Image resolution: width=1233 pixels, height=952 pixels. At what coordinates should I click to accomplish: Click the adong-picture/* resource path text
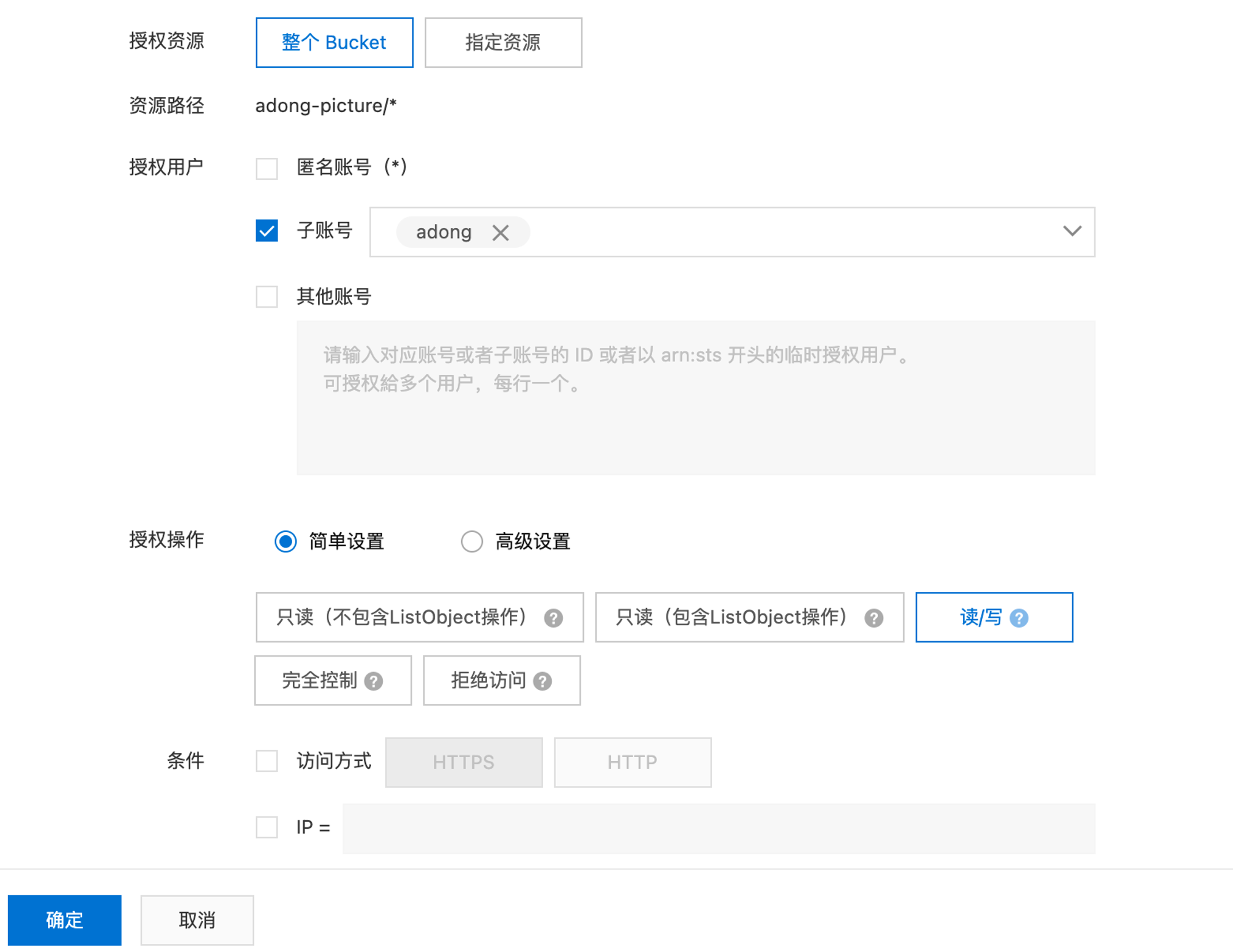pos(326,106)
